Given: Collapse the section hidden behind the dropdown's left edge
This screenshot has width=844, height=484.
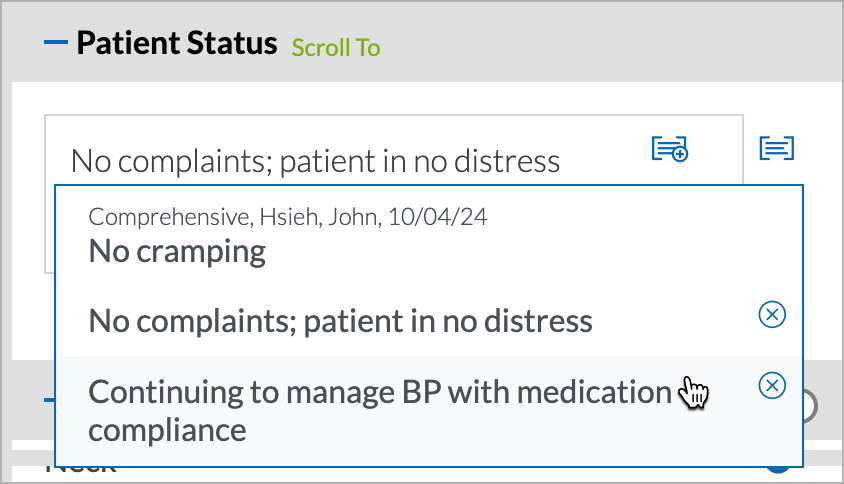Looking at the screenshot, I should pos(49,399).
